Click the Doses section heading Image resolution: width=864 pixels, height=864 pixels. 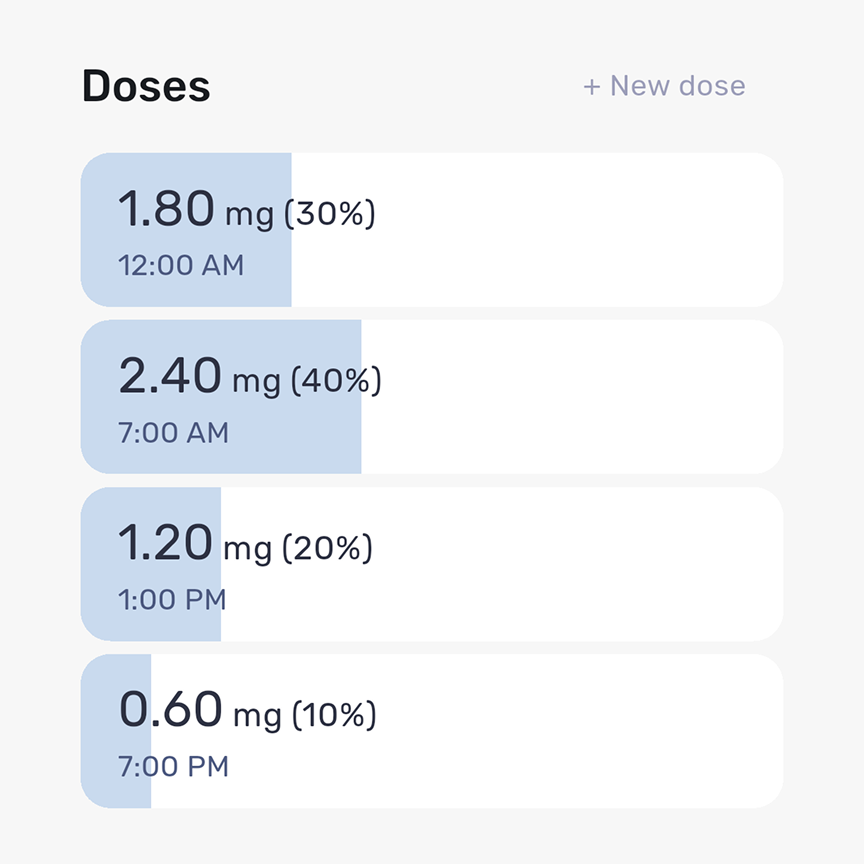(x=146, y=86)
